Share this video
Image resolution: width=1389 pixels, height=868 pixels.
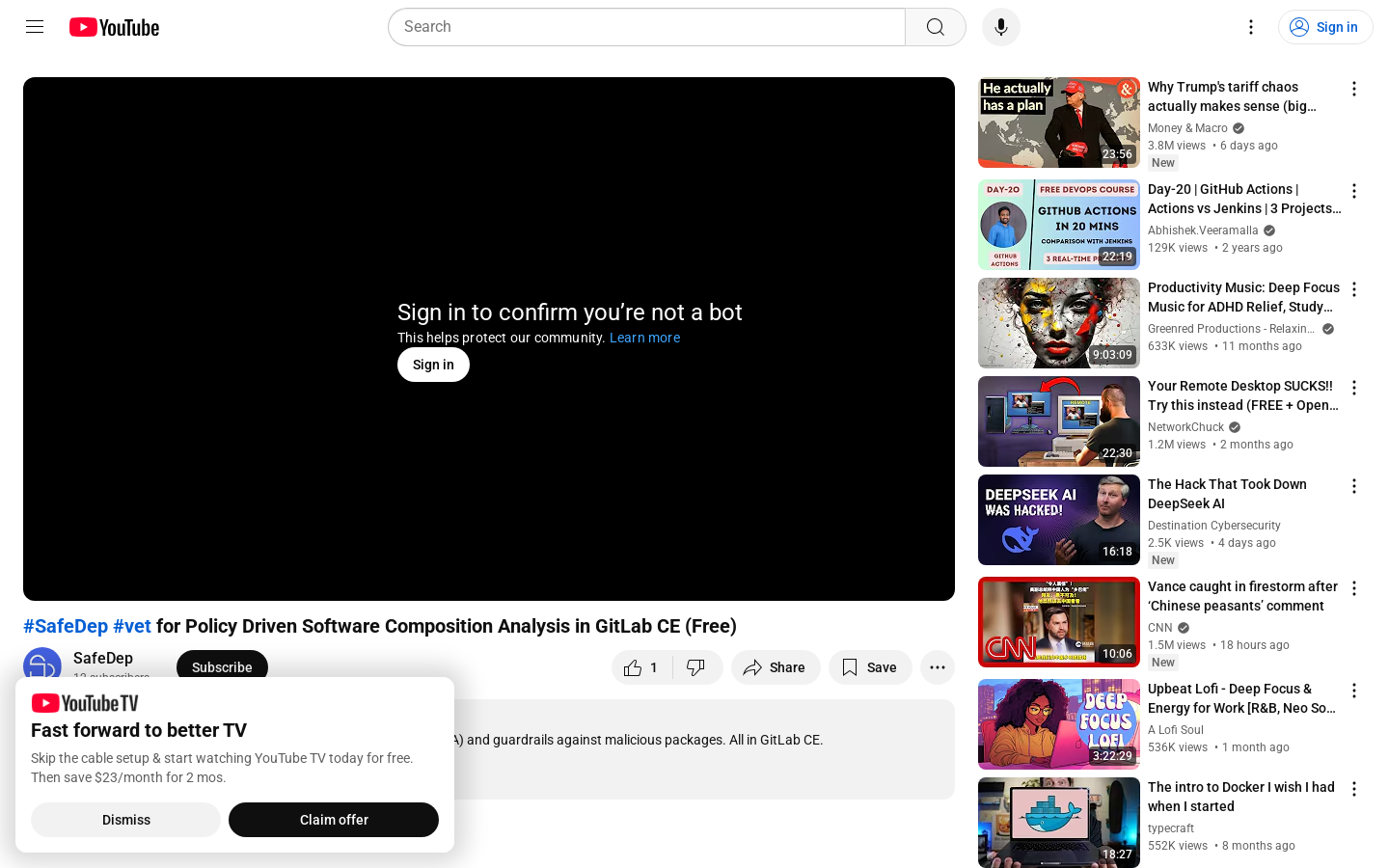(776, 667)
